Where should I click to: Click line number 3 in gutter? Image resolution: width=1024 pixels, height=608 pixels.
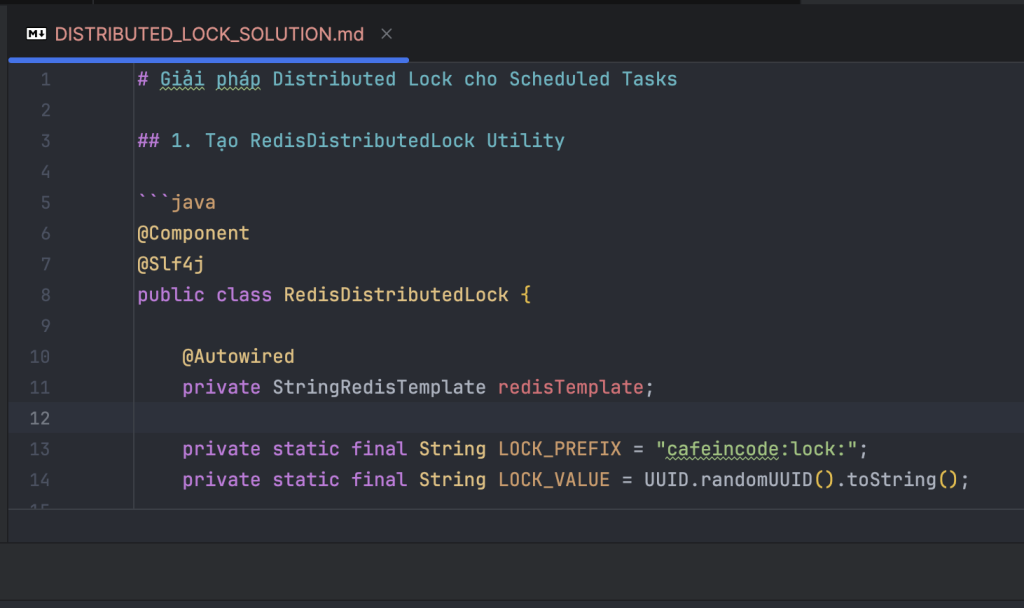tap(45, 141)
